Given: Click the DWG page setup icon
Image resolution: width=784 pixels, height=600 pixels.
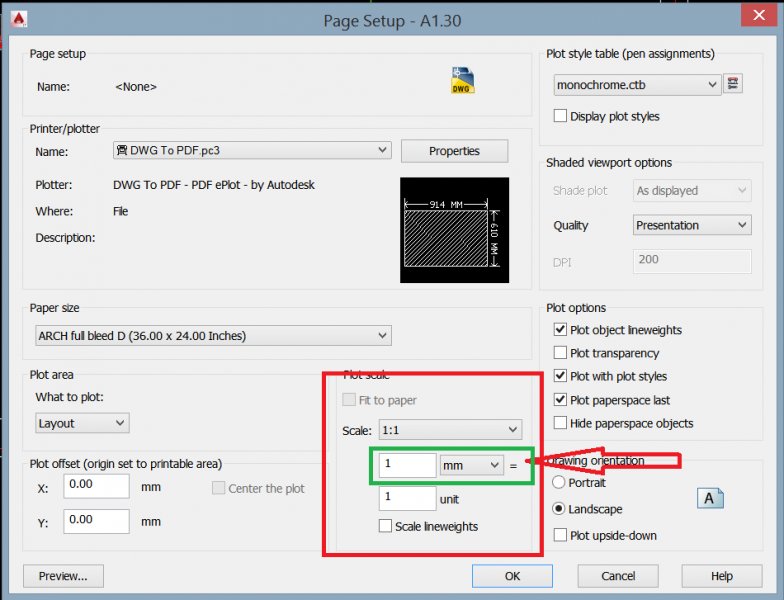Looking at the screenshot, I should [462, 80].
